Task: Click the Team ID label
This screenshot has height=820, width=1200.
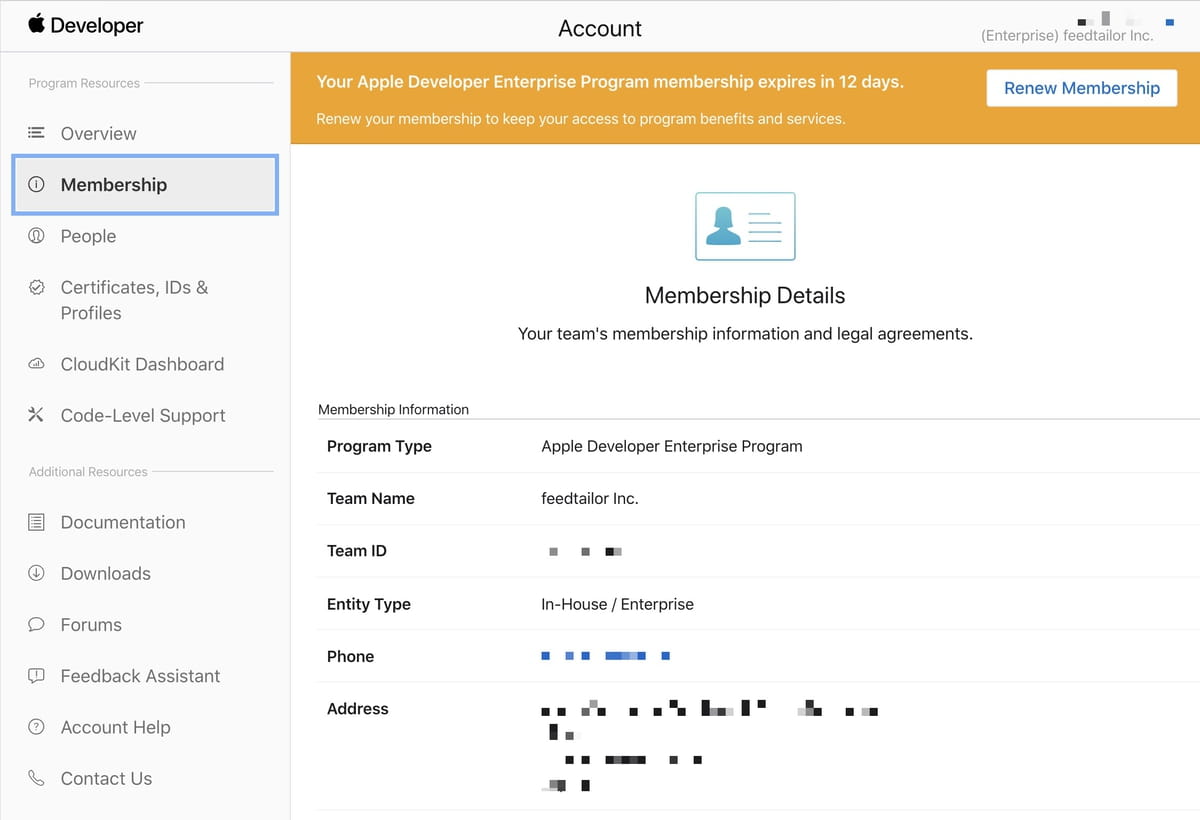Action: click(x=356, y=551)
